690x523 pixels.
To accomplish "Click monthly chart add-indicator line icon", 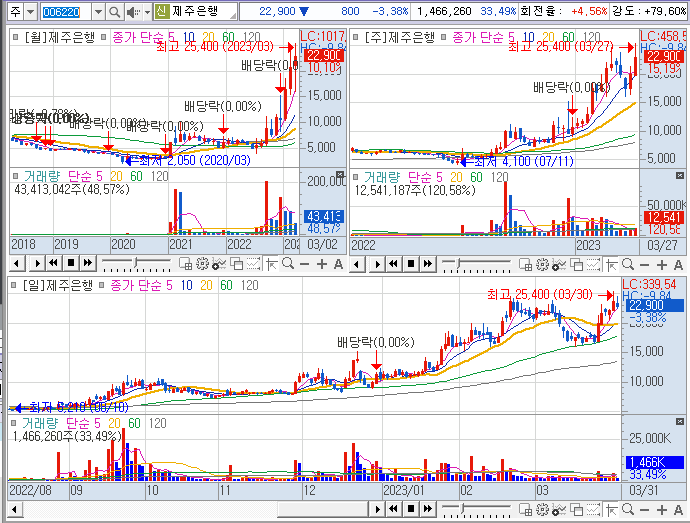I will coord(219,264).
